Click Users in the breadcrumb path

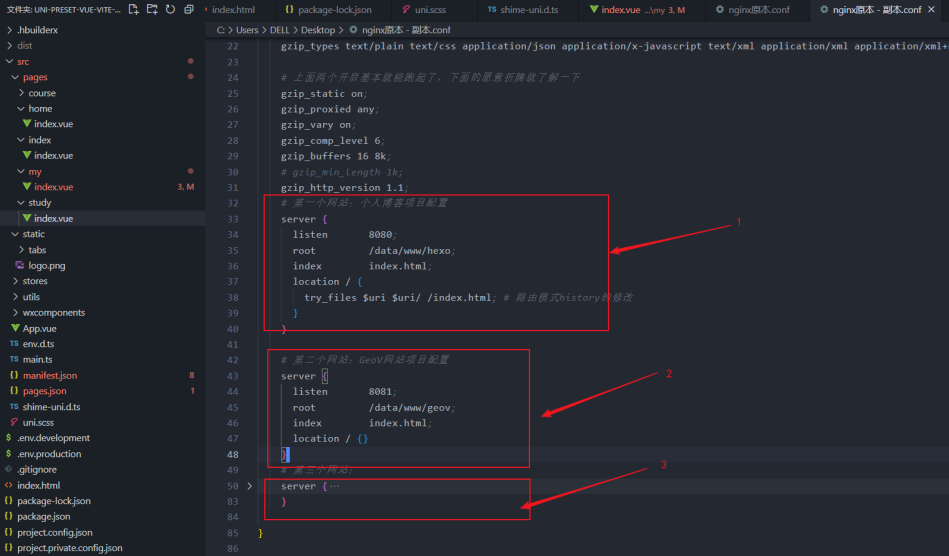(247, 30)
